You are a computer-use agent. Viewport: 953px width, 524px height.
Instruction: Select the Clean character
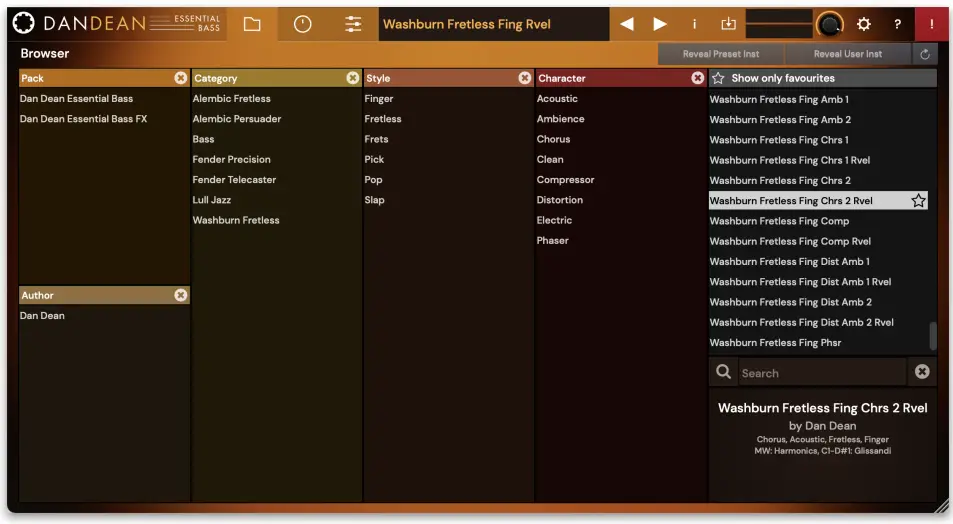pos(549,159)
